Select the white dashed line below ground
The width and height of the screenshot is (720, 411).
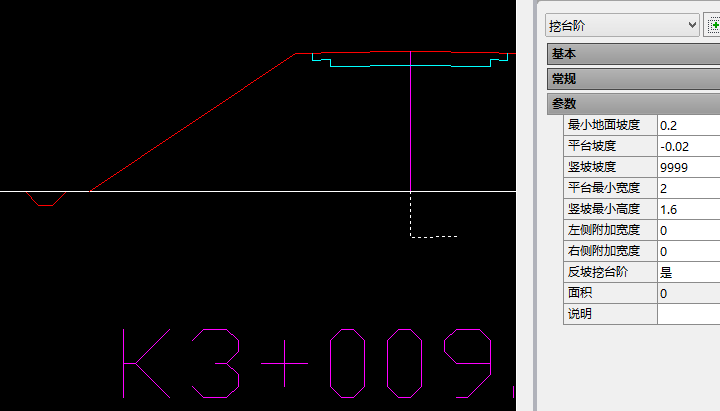point(433,237)
